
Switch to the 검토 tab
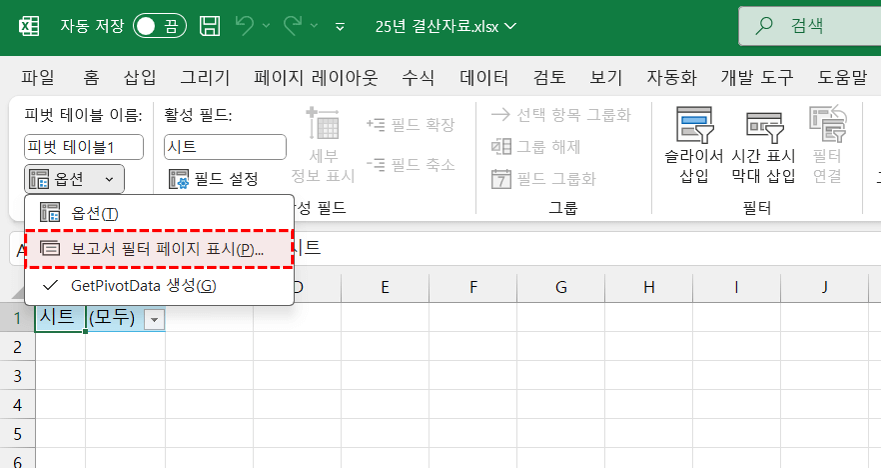(x=549, y=77)
